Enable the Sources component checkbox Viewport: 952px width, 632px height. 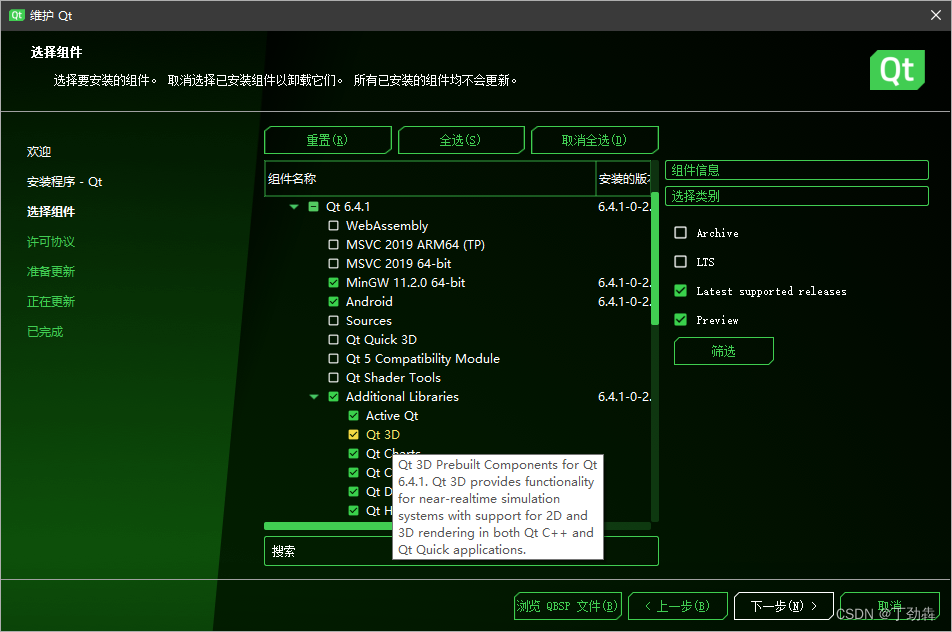[x=333, y=321]
